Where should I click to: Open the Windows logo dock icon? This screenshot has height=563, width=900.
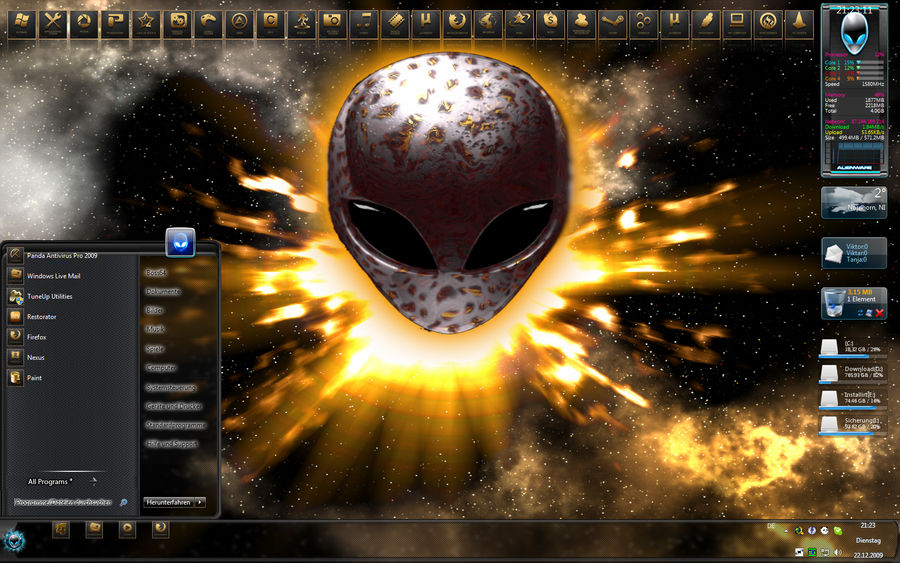(22, 24)
